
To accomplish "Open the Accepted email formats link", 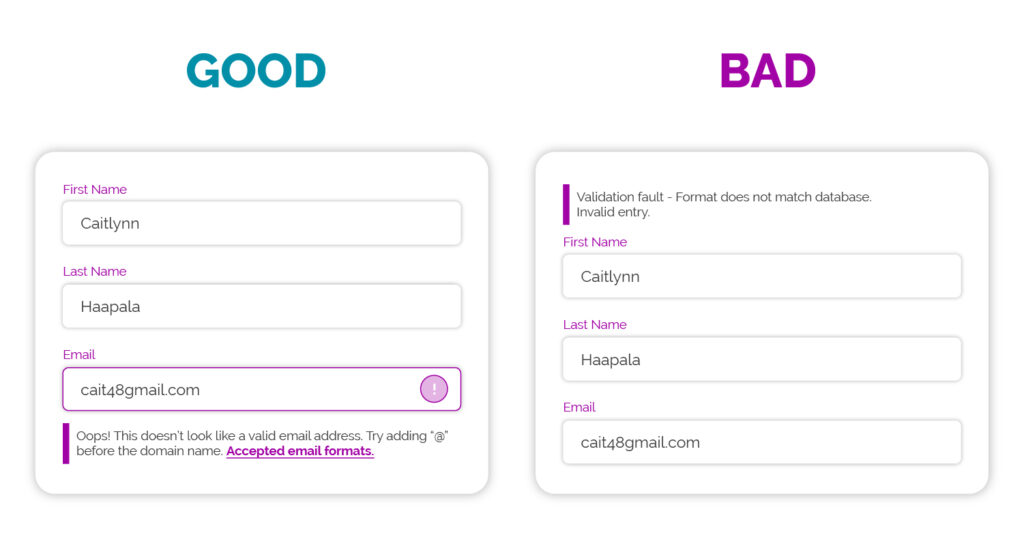I will tap(300, 451).
